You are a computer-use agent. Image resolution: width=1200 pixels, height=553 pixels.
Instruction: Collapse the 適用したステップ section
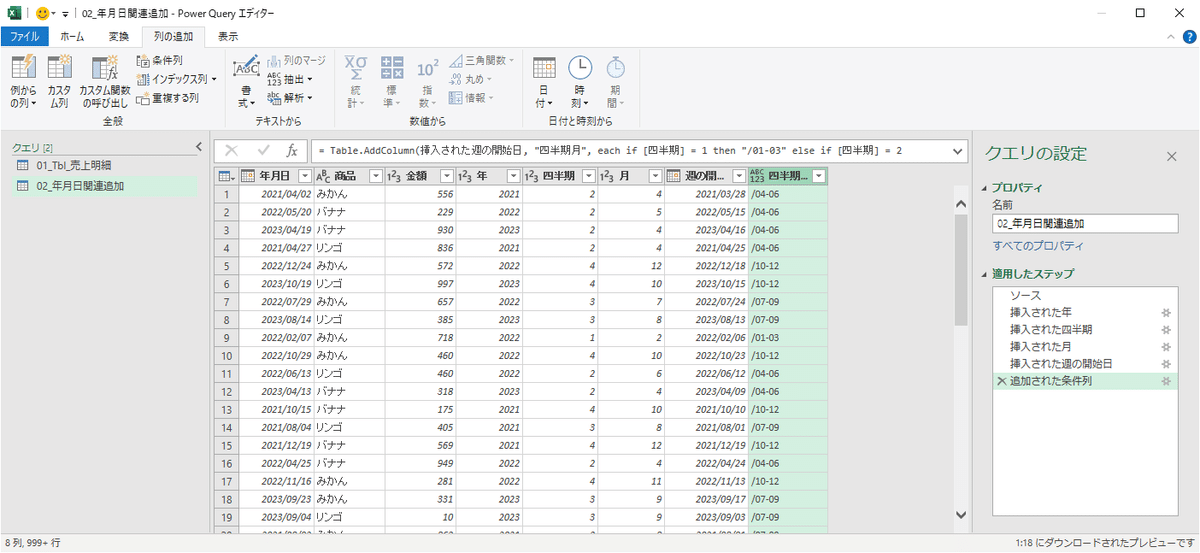point(984,274)
